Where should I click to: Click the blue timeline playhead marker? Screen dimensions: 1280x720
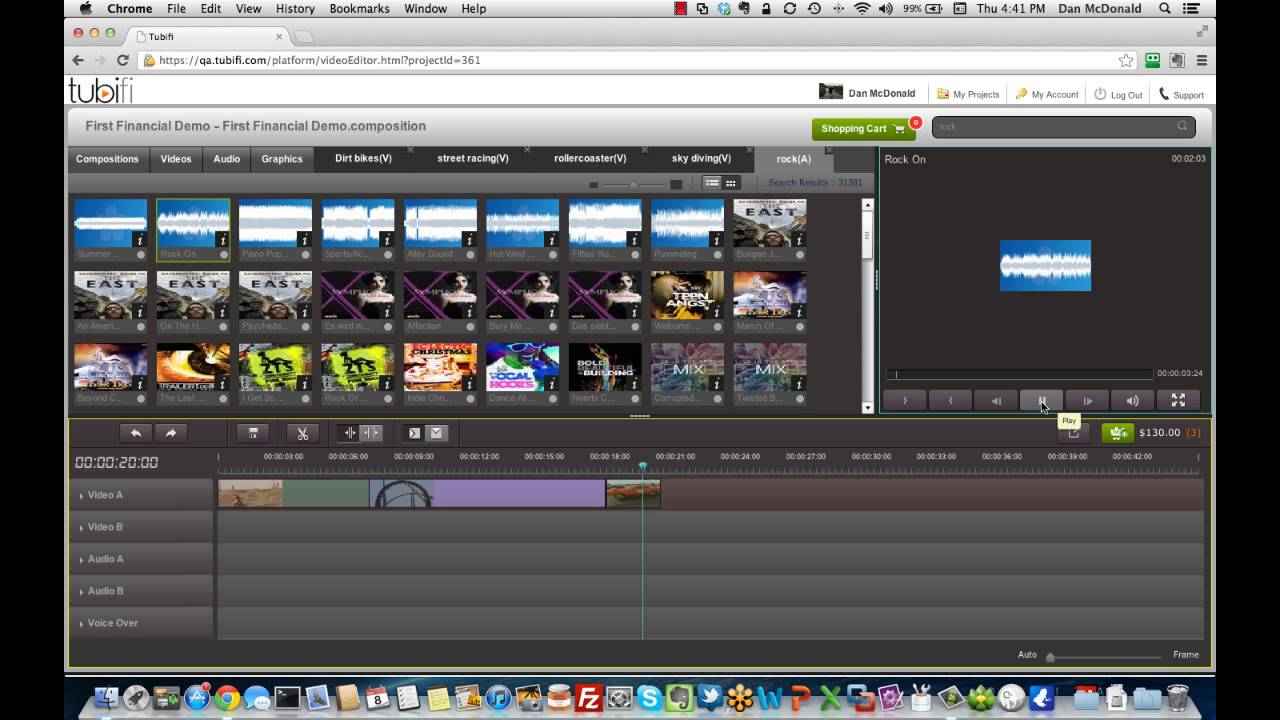(643, 466)
